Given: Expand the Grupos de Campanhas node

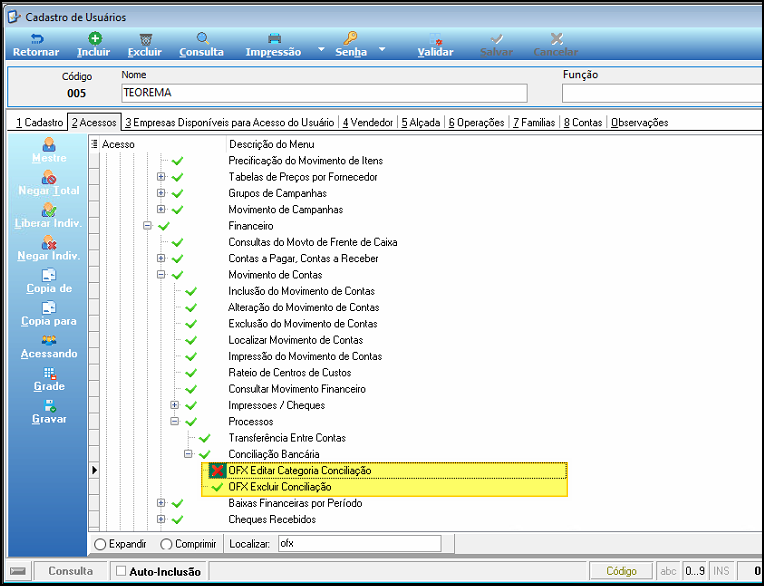Looking at the screenshot, I should 161,193.
